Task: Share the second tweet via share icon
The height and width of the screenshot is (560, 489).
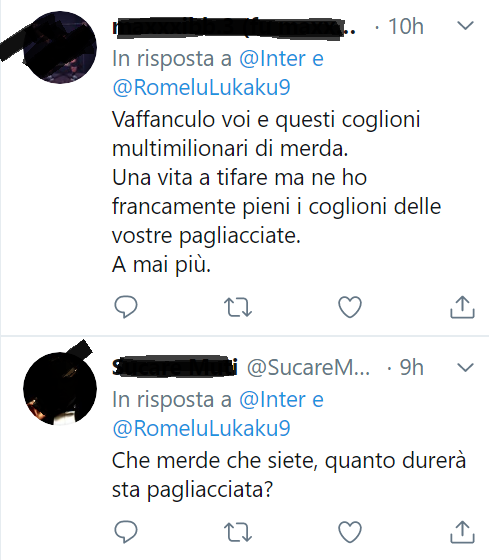Action: pos(462,532)
